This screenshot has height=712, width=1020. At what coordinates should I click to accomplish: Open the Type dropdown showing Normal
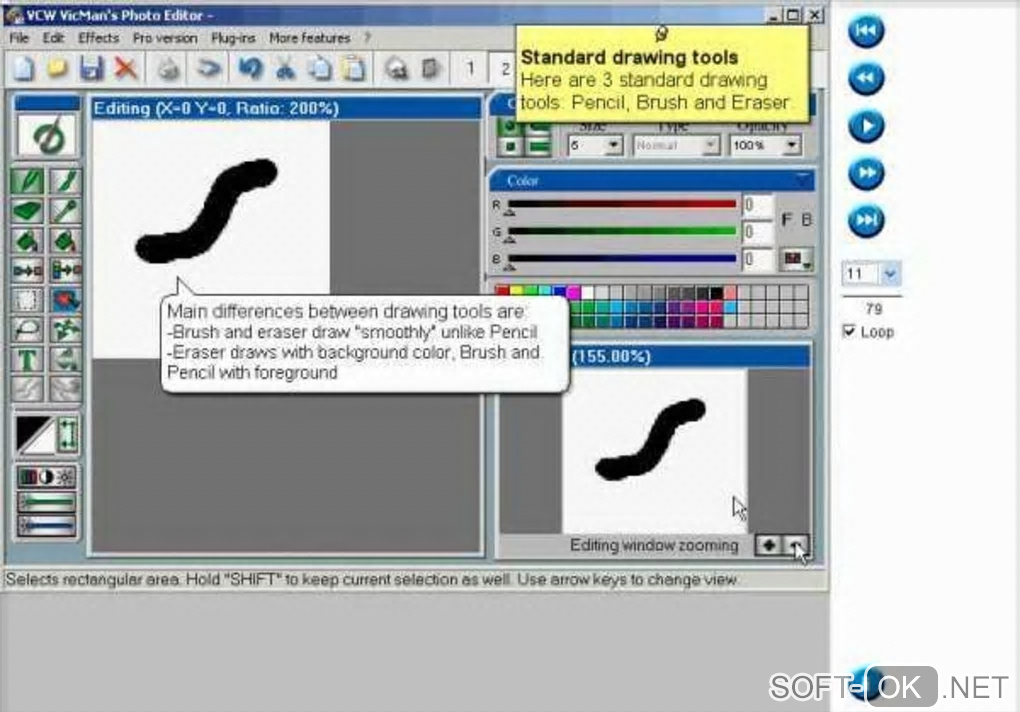coord(711,146)
